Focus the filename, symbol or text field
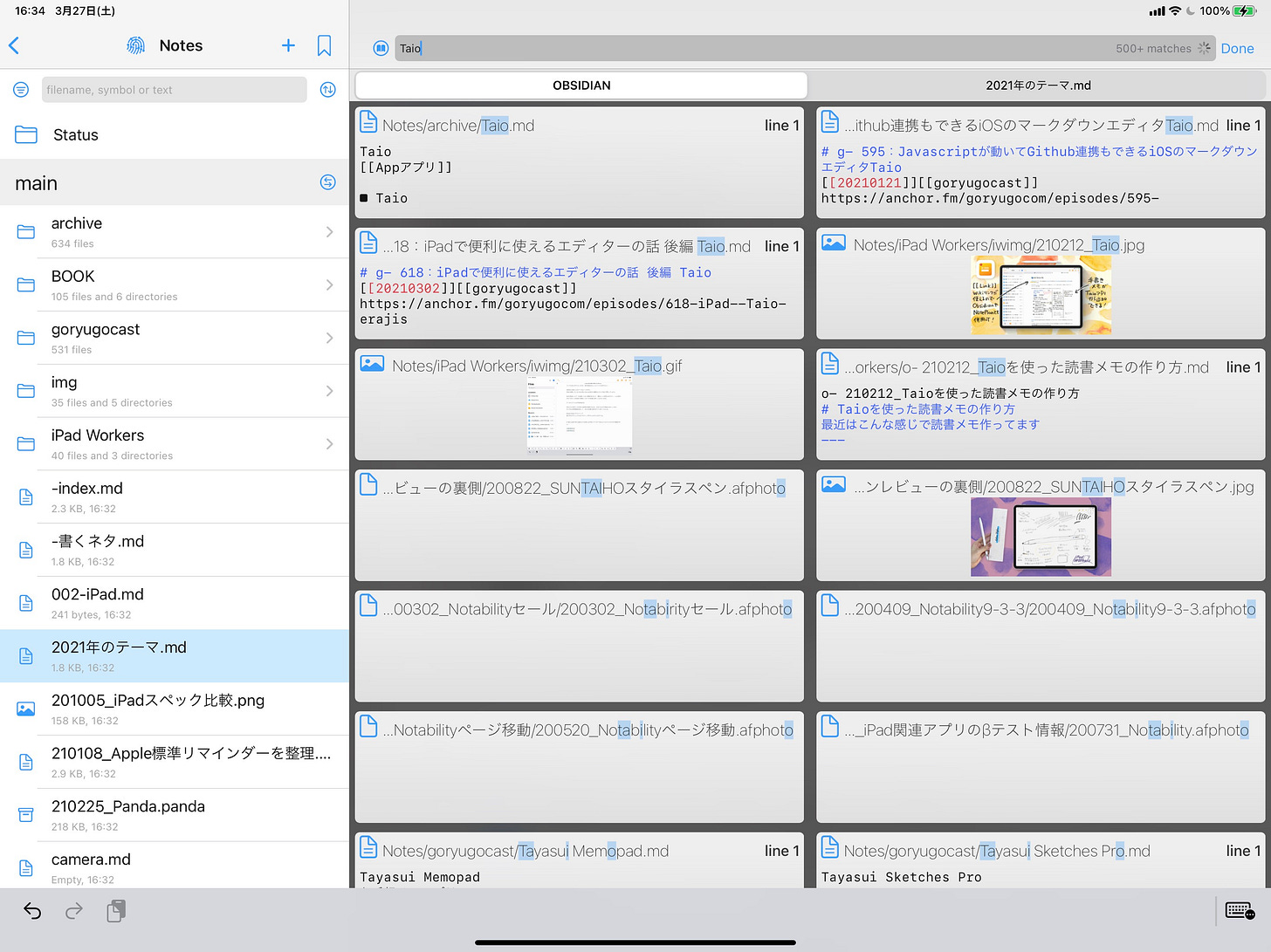Screen dimensions: 1271x952 (x=175, y=89)
